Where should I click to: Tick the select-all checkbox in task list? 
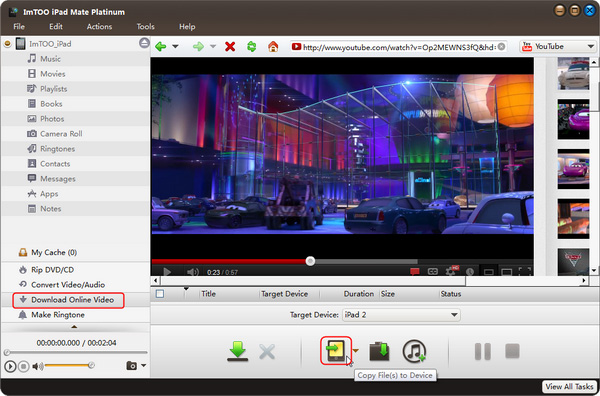(x=160, y=294)
